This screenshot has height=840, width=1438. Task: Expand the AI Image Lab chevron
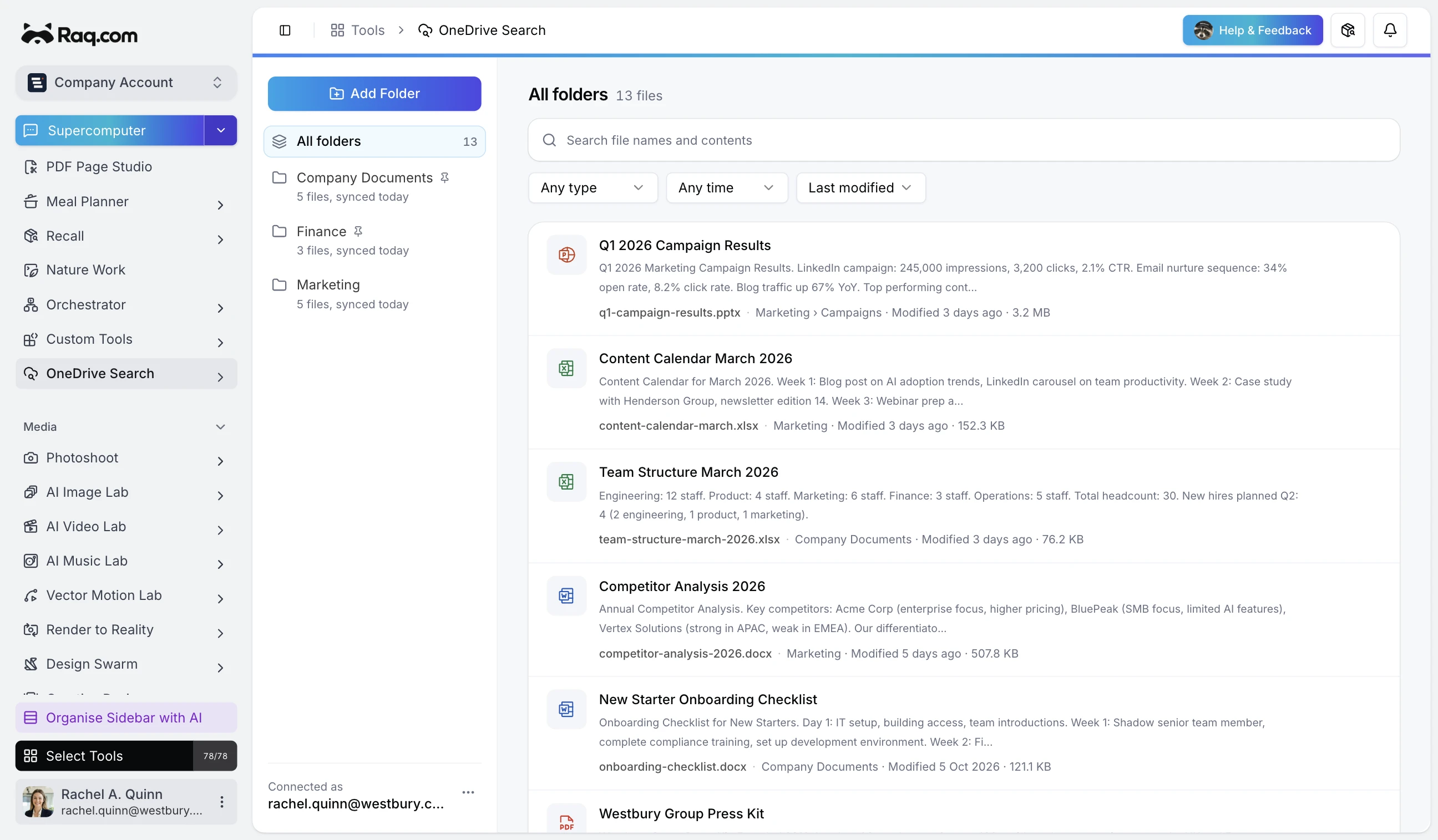coord(220,495)
